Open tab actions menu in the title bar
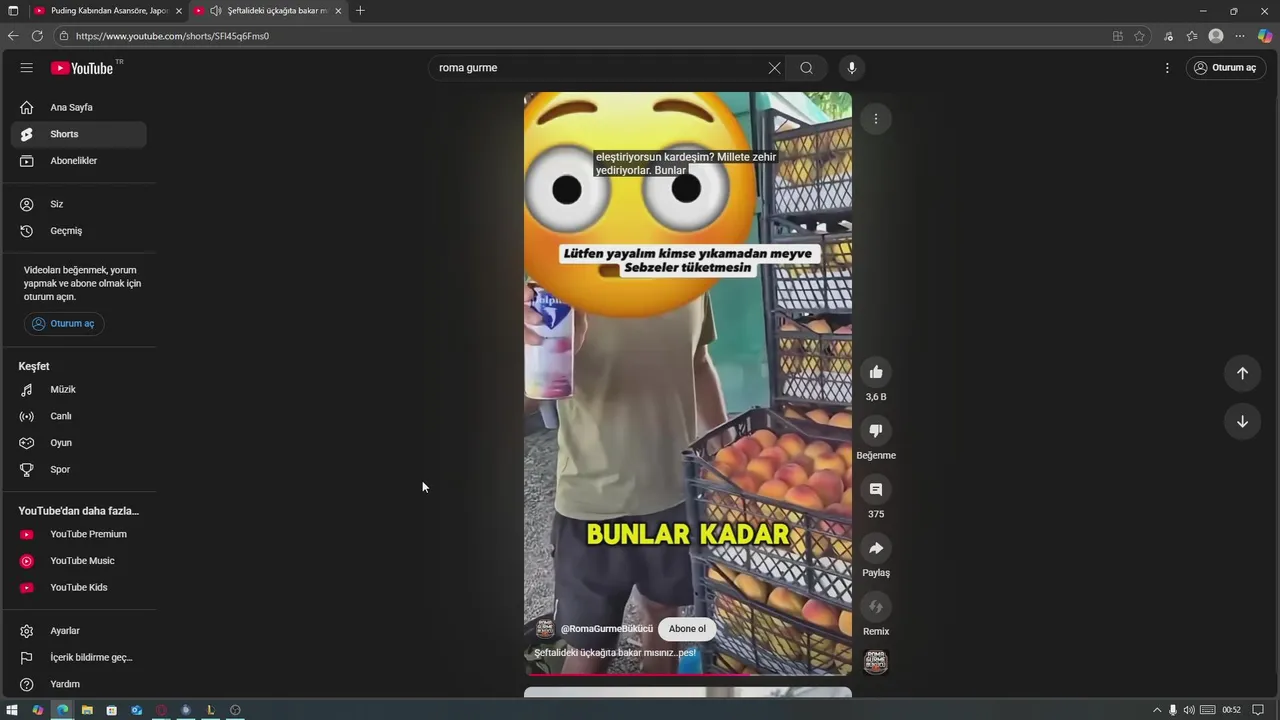The width and height of the screenshot is (1280, 720). tap(13, 11)
